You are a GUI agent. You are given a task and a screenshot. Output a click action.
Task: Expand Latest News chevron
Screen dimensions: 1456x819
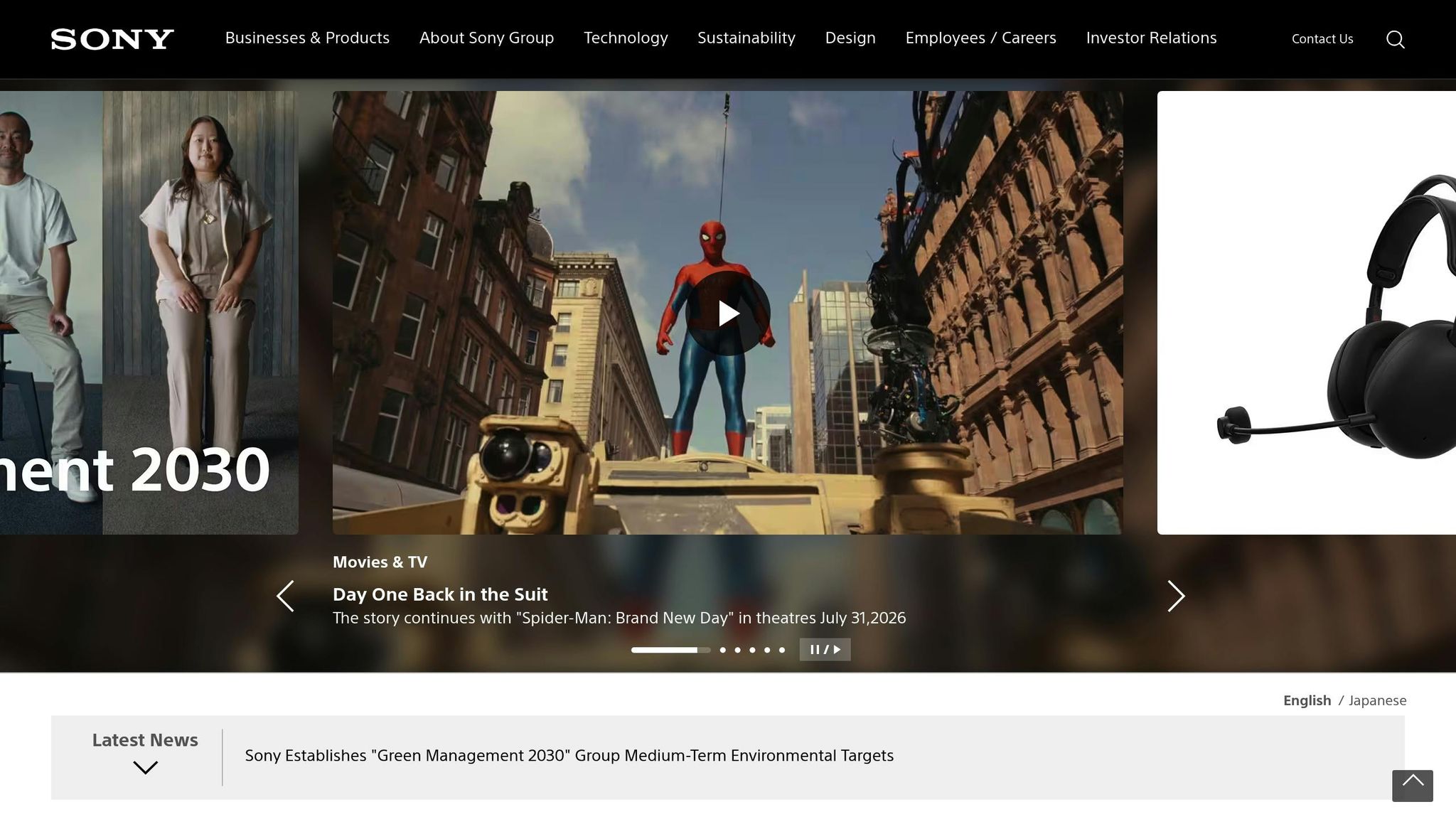coord(145,768)
